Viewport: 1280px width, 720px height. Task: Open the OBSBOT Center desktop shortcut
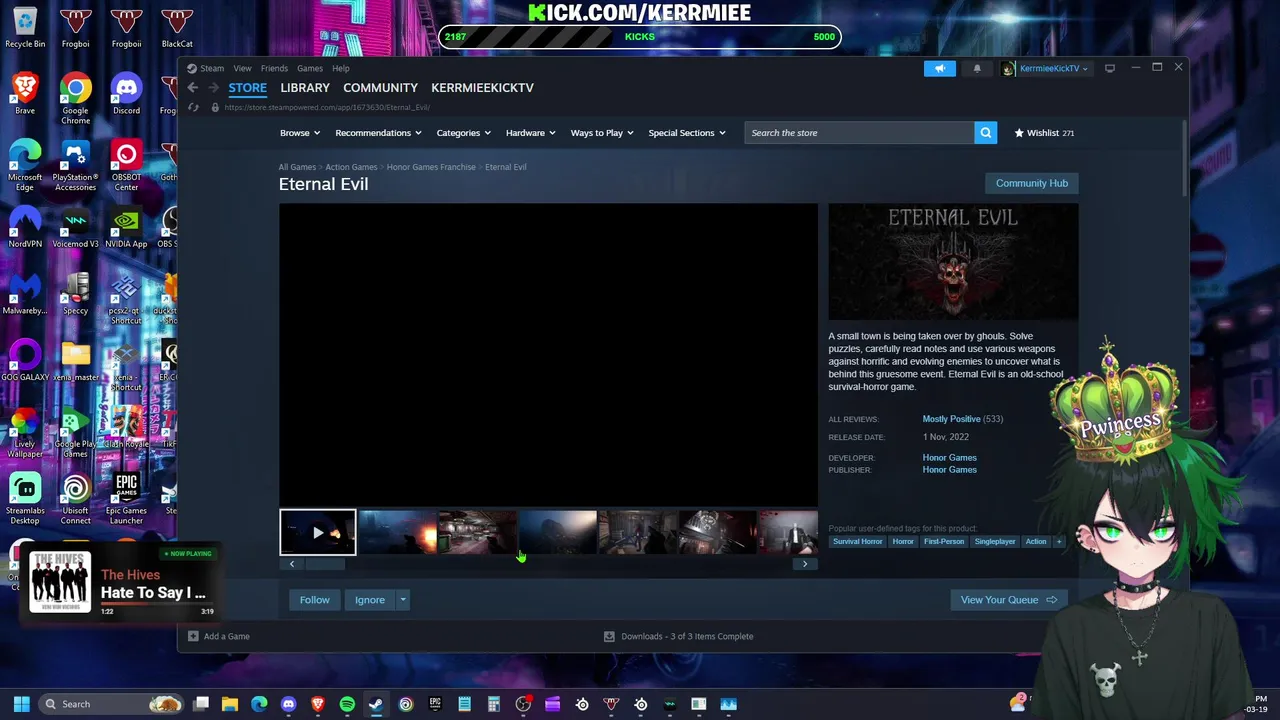(x=126, y=165)
